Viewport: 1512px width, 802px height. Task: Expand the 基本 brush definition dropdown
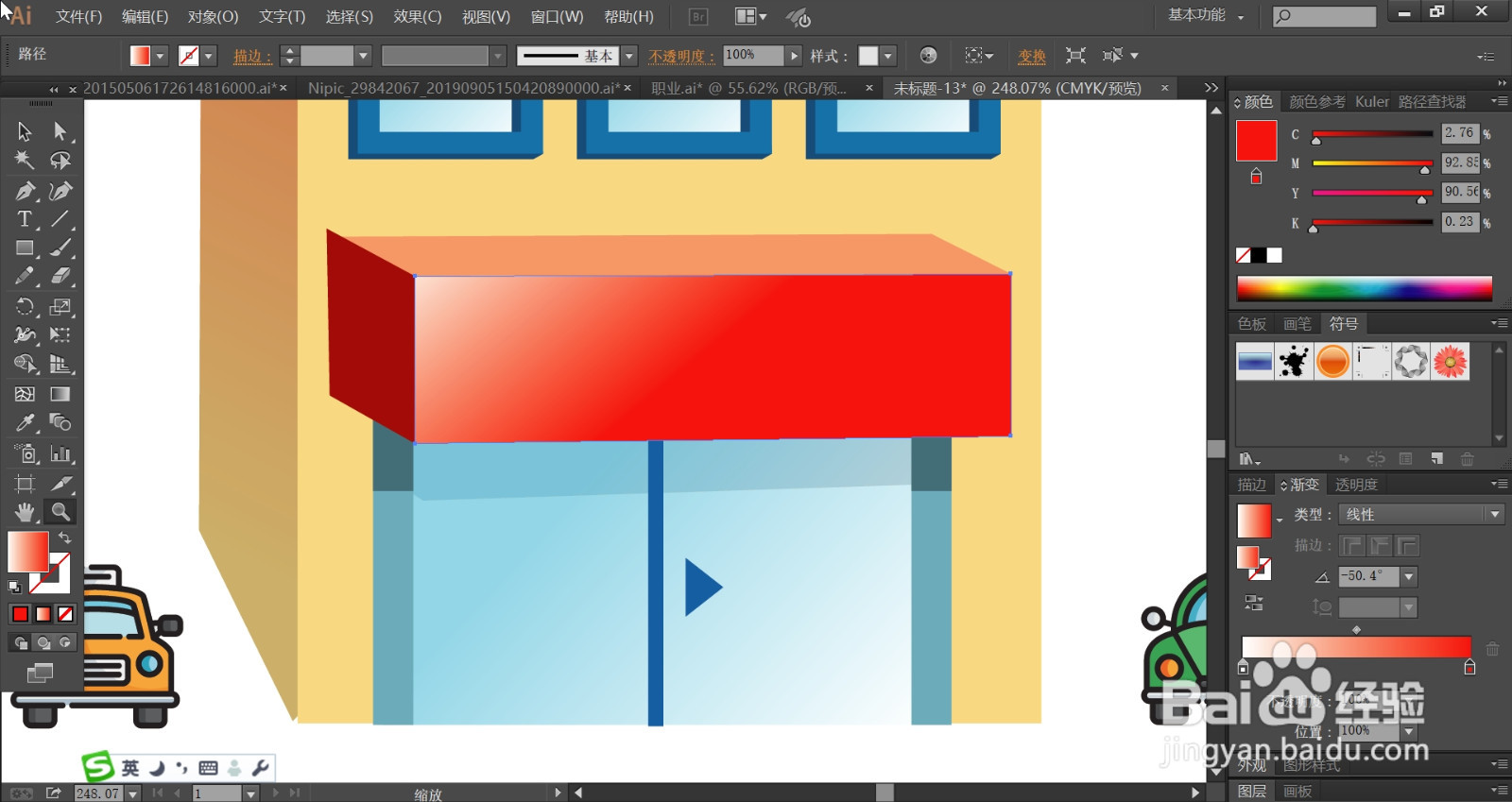point(629,57)
